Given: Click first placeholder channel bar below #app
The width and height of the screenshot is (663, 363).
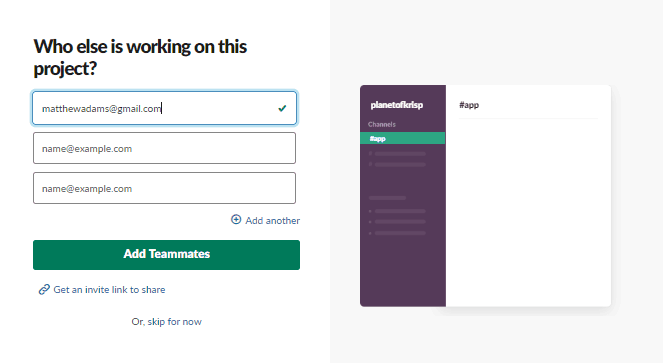Looking at the screenshot, I should pyautogui.click(x=400, y=154).
